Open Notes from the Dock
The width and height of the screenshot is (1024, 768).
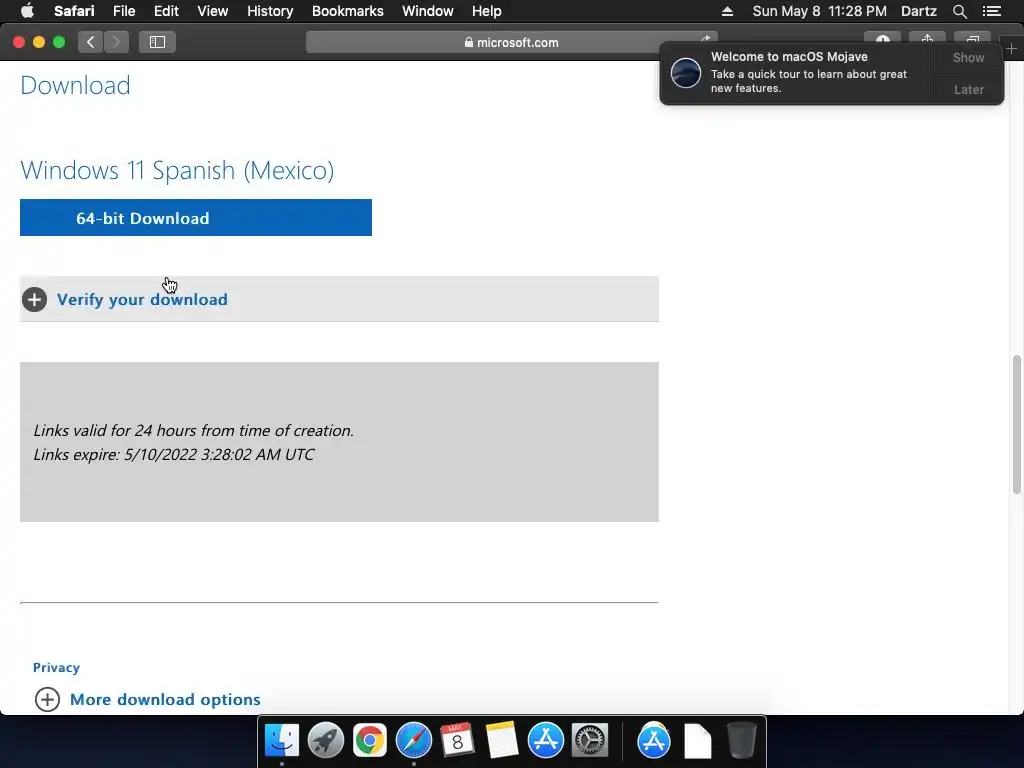pyautogui.click(x=502, y=741)
